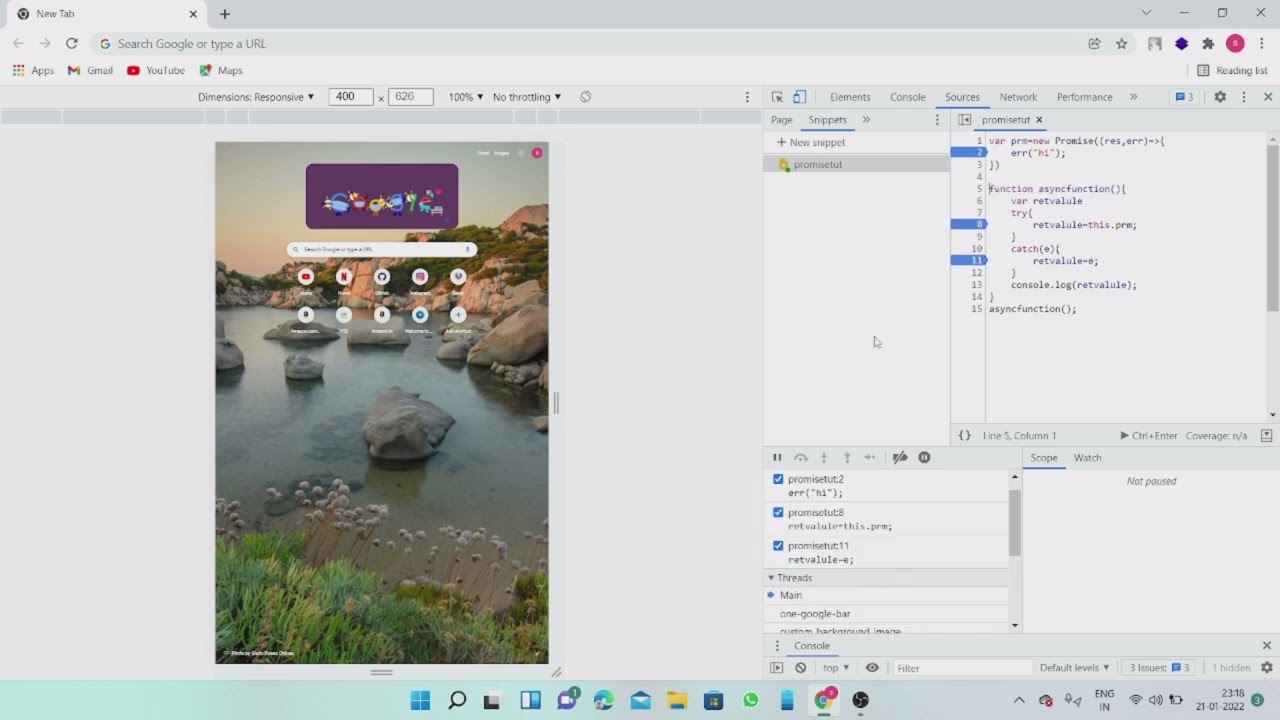Open the customize DevTools kebab menu
The image size is (1280, 720).
coord(1244,97)
